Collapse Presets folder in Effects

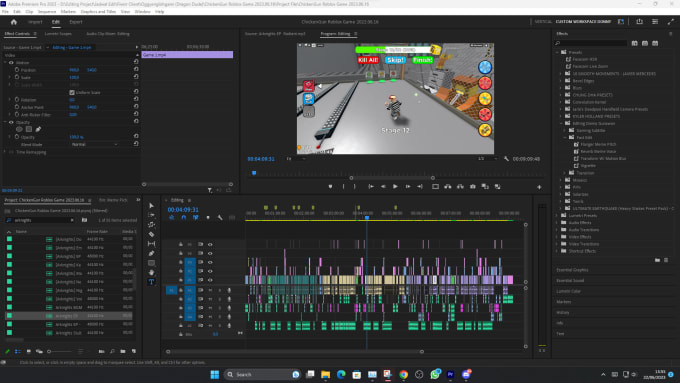click(557, 52)
